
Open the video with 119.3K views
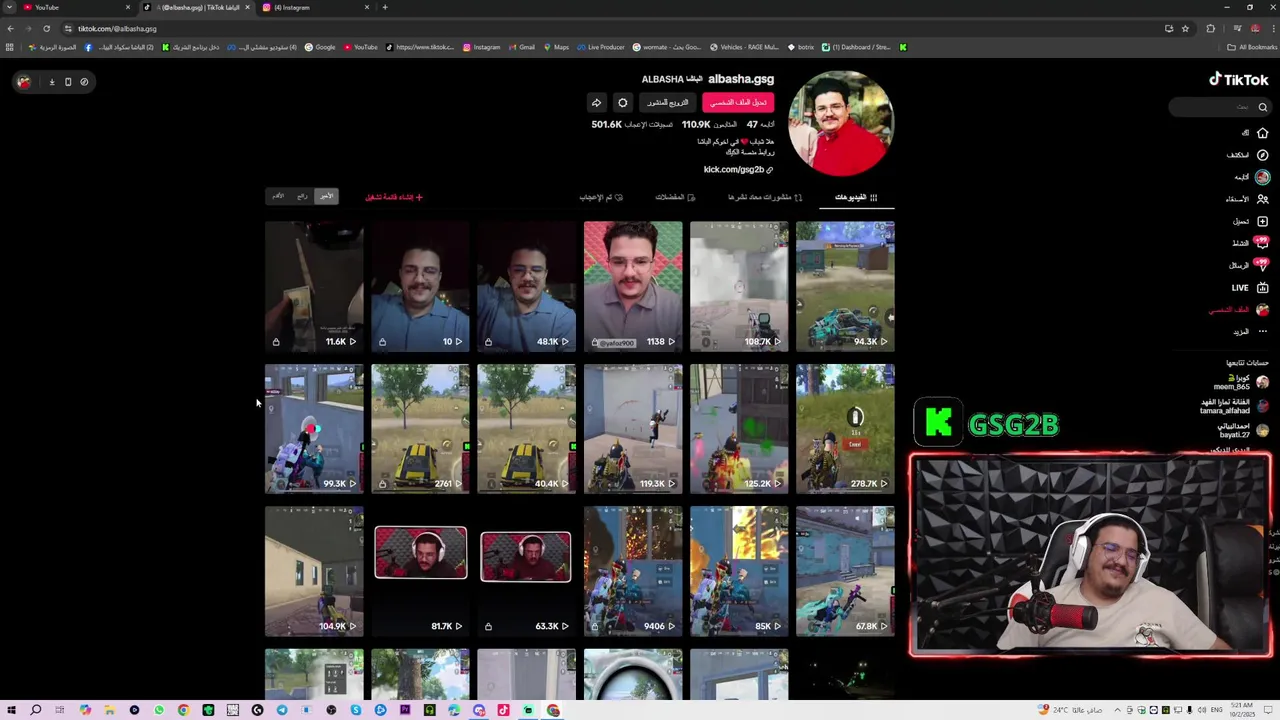[x=633, y=429]
